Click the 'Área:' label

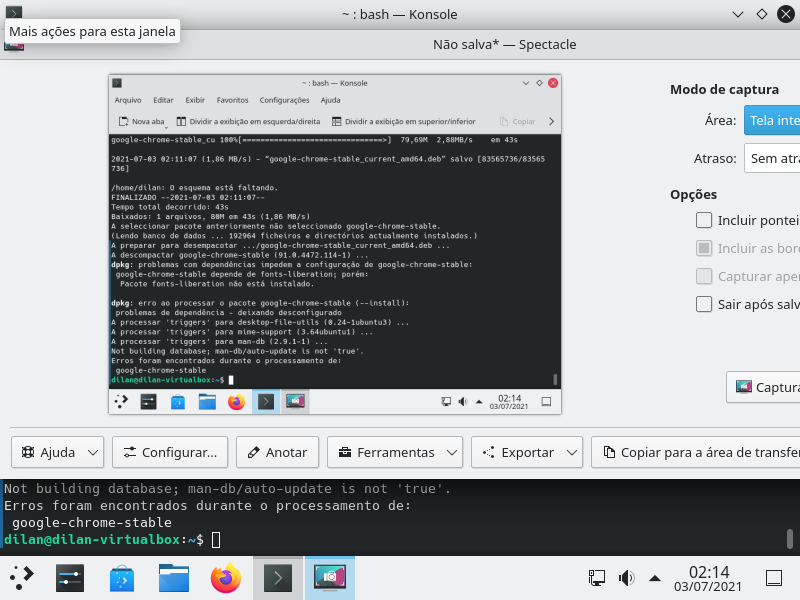(720, 120)
